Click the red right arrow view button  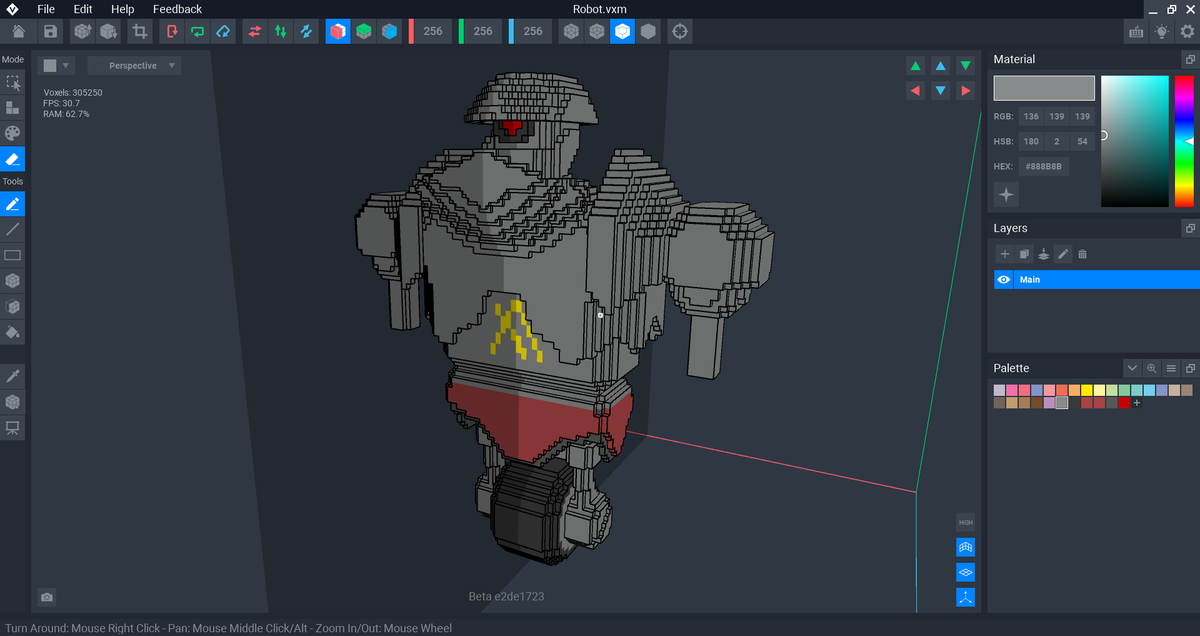(x=965, y=91)
